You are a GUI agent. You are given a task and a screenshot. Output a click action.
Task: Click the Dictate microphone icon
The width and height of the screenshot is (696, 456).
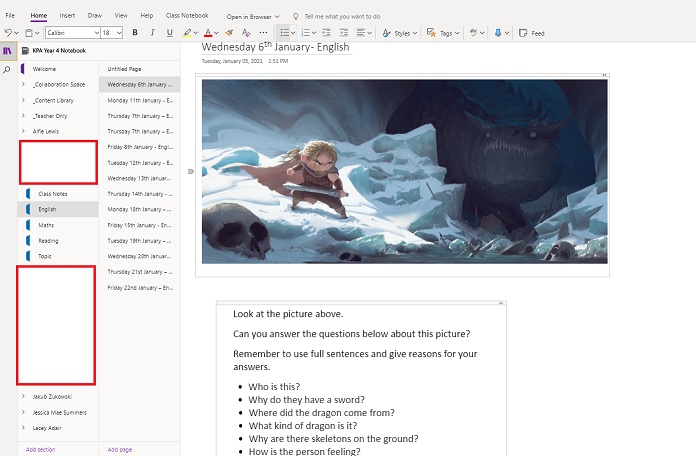pos(498,33)
